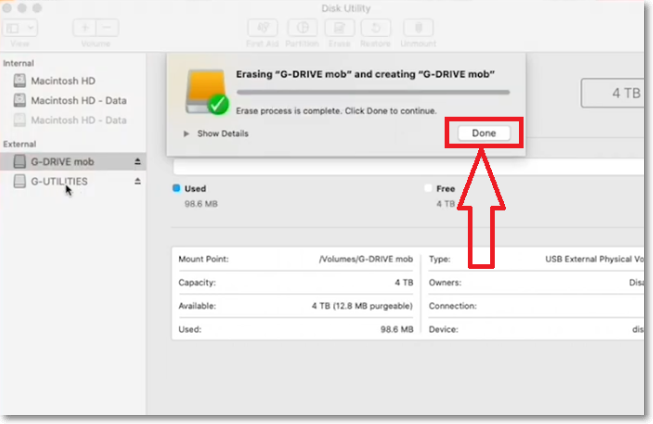Screen dimensions: 653x424
Task: Click the Used 98.6 MB value in the table
Action: coord(397,329)
